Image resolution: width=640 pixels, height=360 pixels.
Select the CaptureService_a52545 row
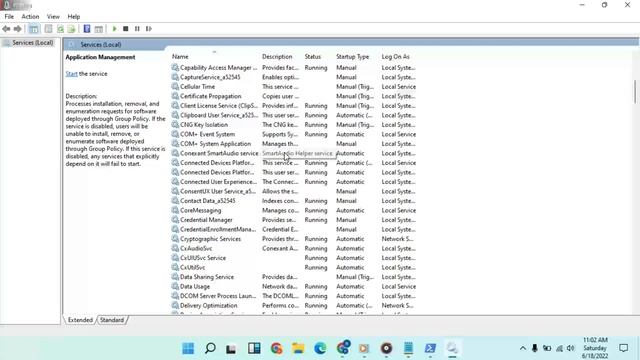293,77
